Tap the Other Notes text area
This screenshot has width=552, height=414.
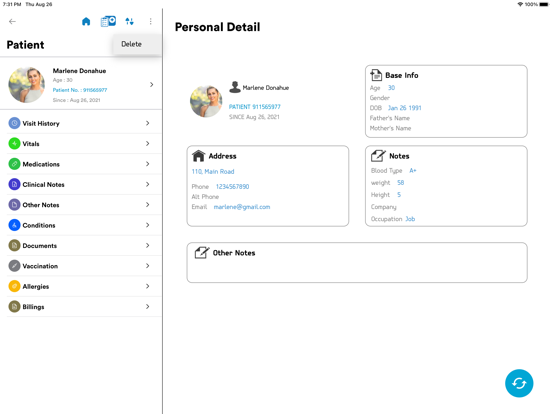coord(357,262)
